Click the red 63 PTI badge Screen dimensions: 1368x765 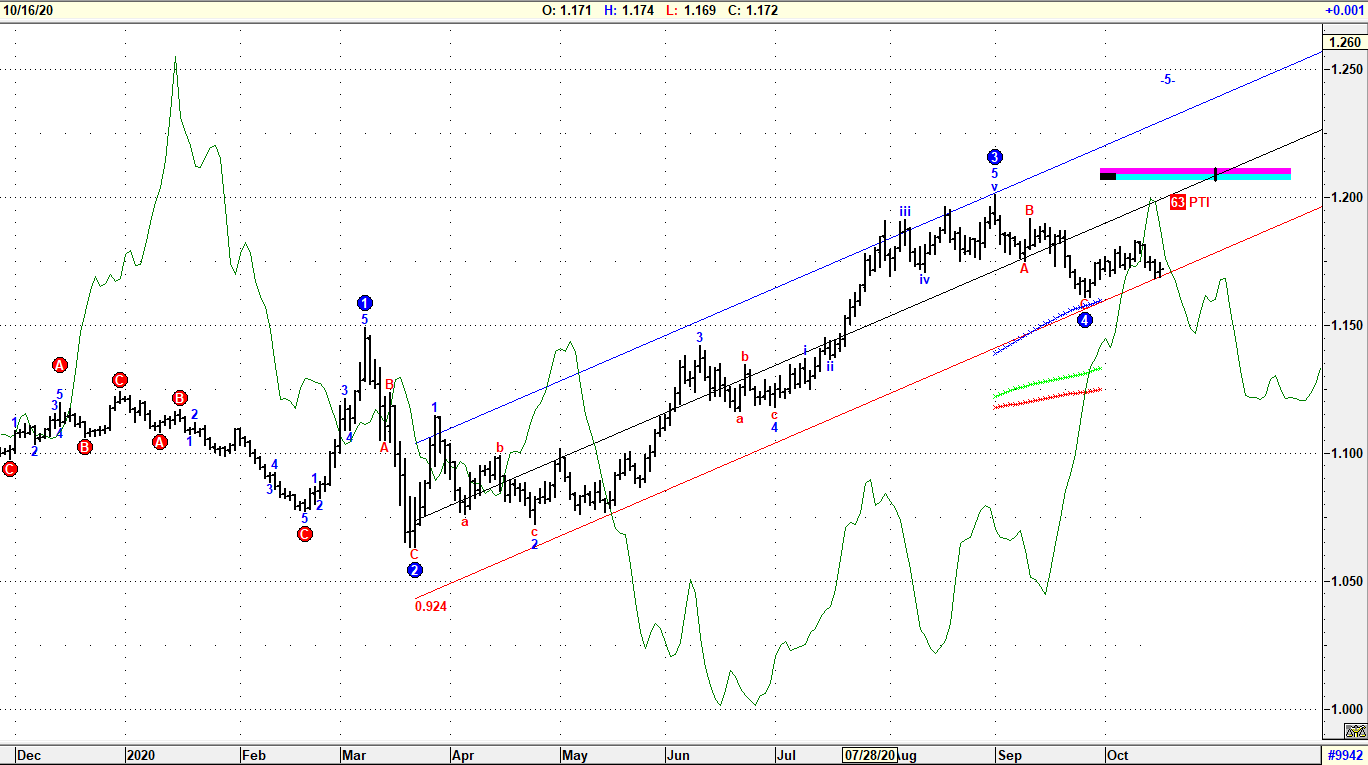1178,202
